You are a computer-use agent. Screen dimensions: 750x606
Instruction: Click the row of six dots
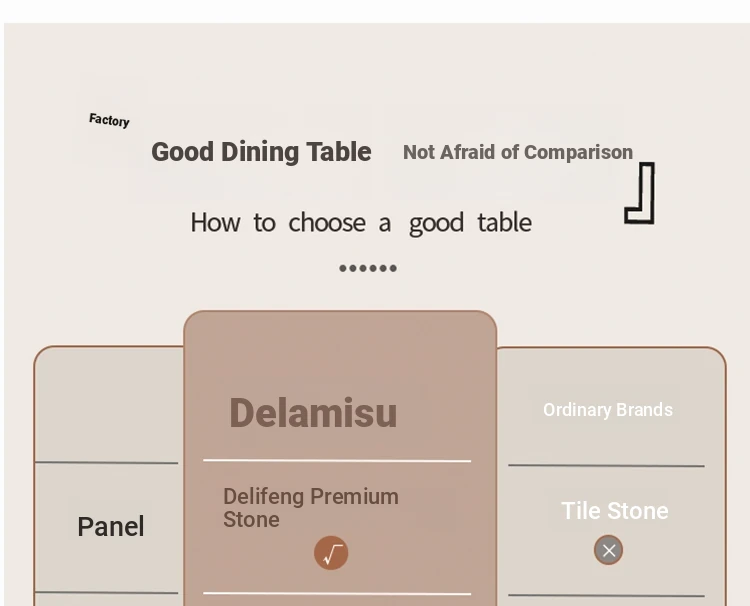click(x=368, y=268)
